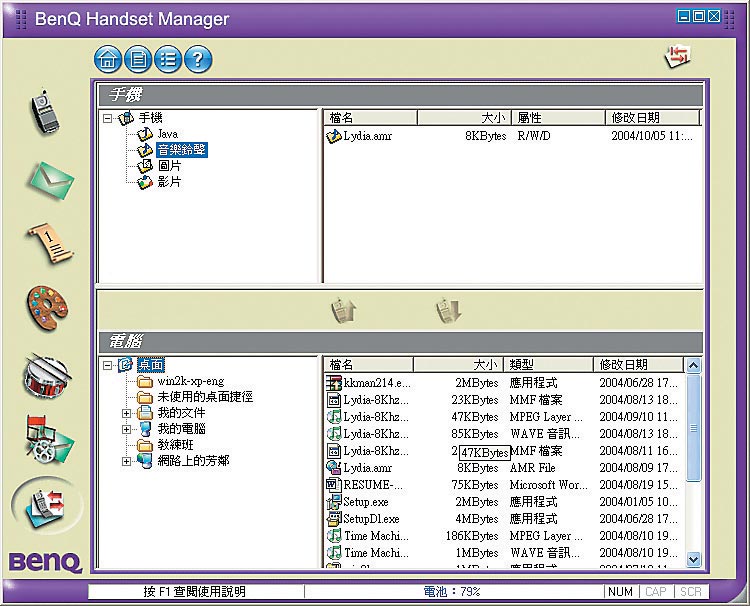Expand the 網路上的芳鄰 node
The width and height of the screenshot is (750, 606).
(126, 461)
